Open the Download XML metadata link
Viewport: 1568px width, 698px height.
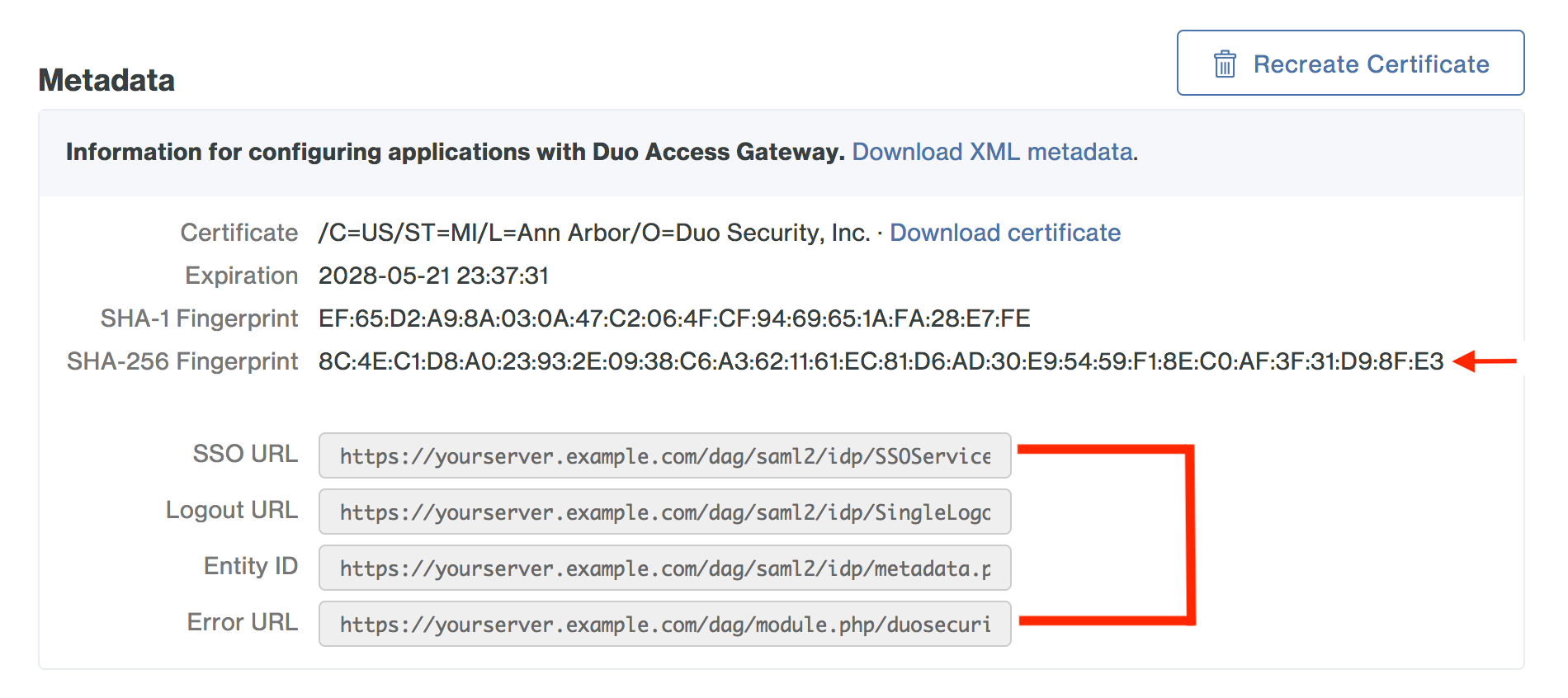click(x=993, y=152)
